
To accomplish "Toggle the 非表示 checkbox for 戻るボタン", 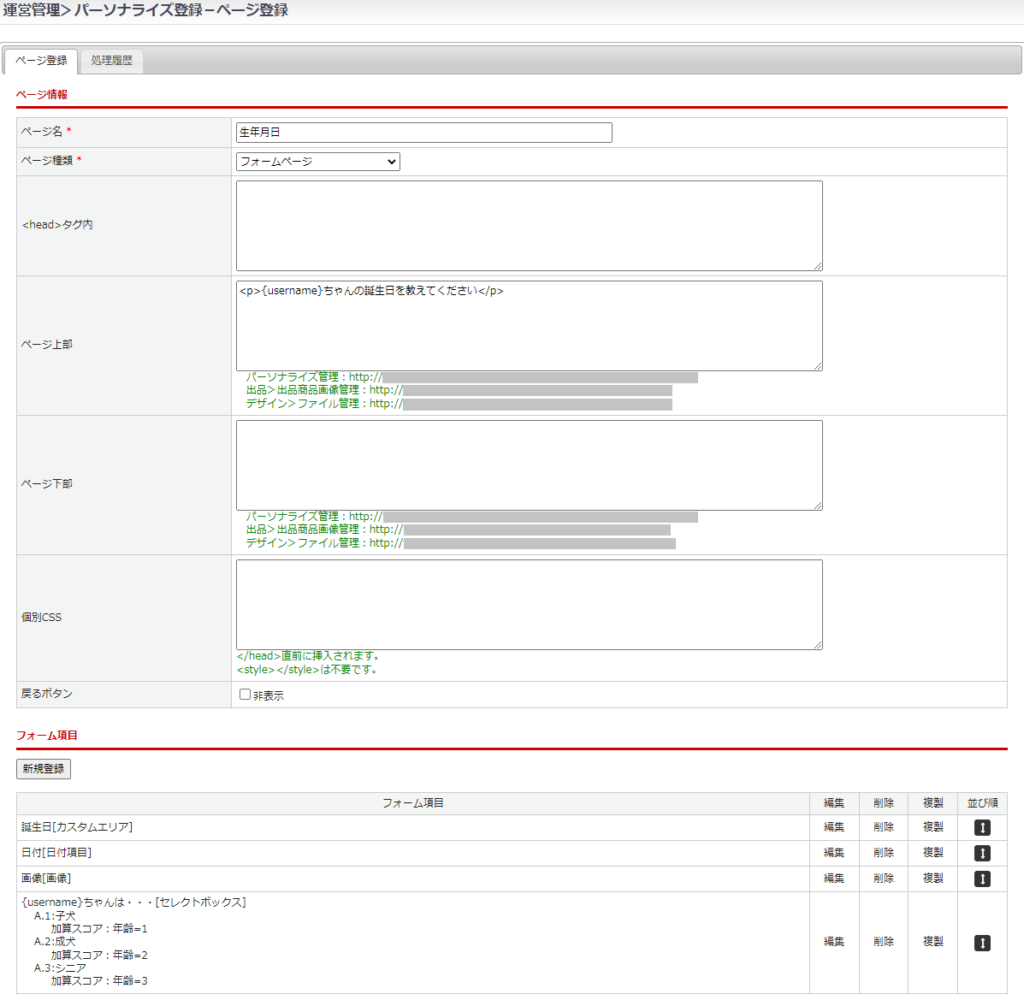I will [245, 695].
